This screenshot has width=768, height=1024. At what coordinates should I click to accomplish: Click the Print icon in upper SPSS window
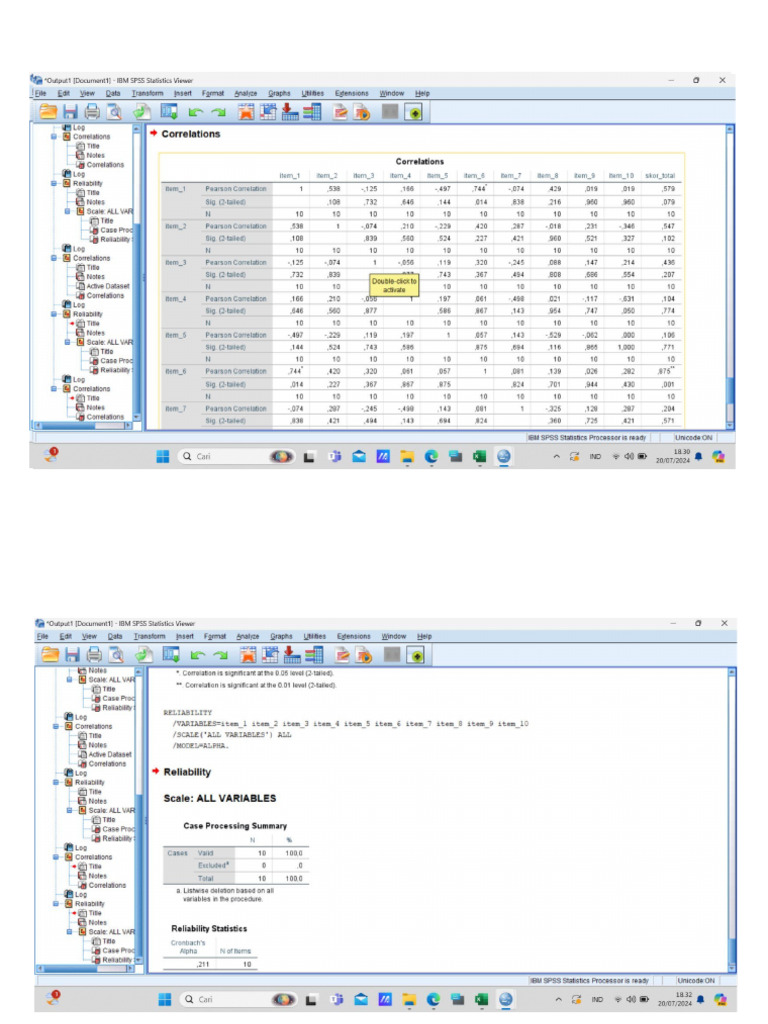(x=92, y=112)
